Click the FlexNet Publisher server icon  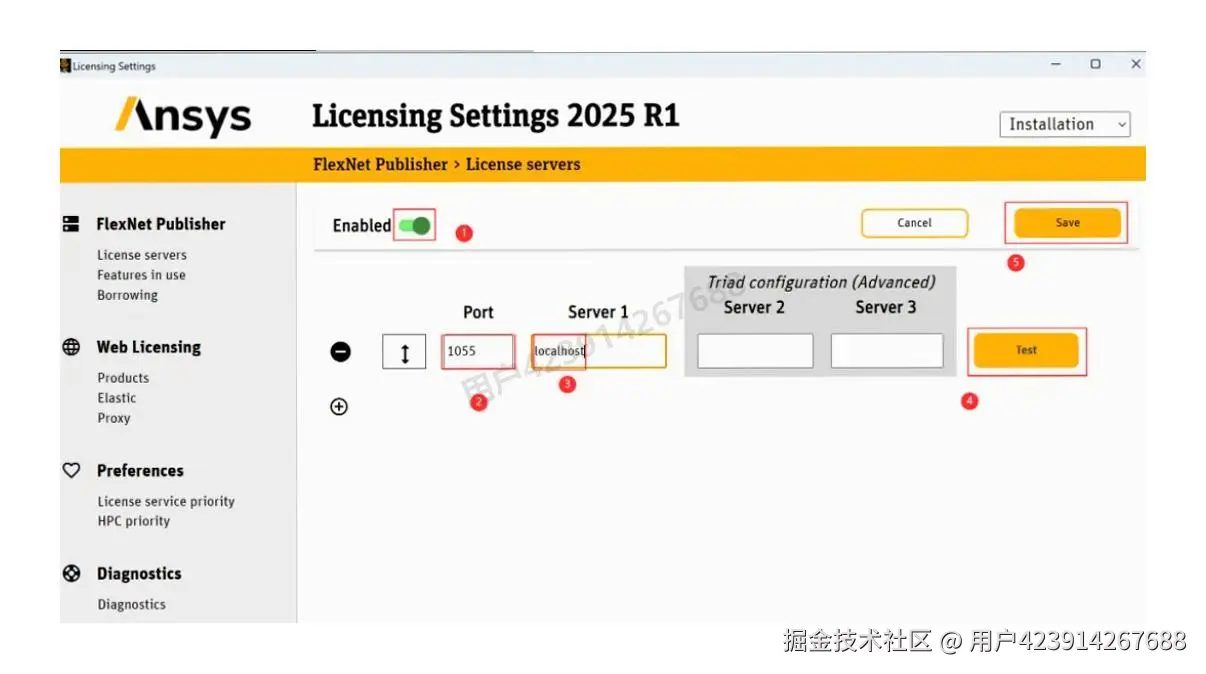pos(71,224)
